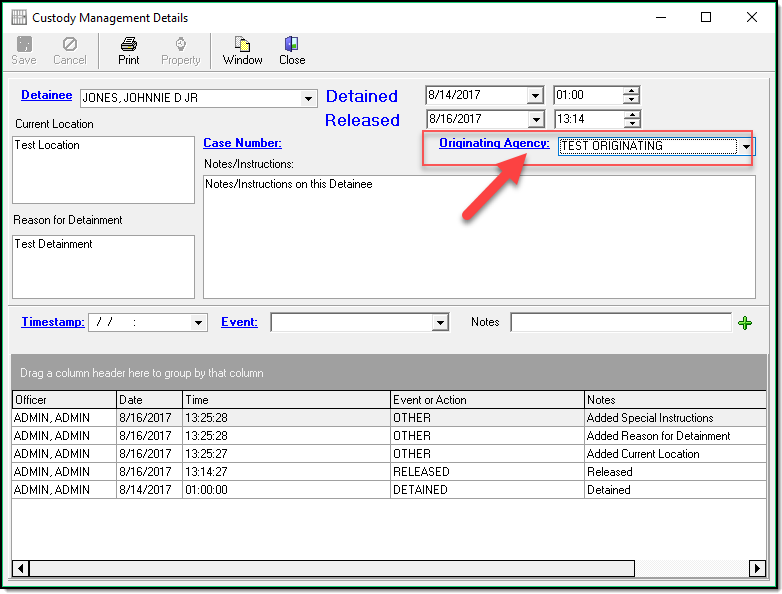Click in the event Notes input field
The width and height of the screenshot is (782, 594).
(620, 322)
